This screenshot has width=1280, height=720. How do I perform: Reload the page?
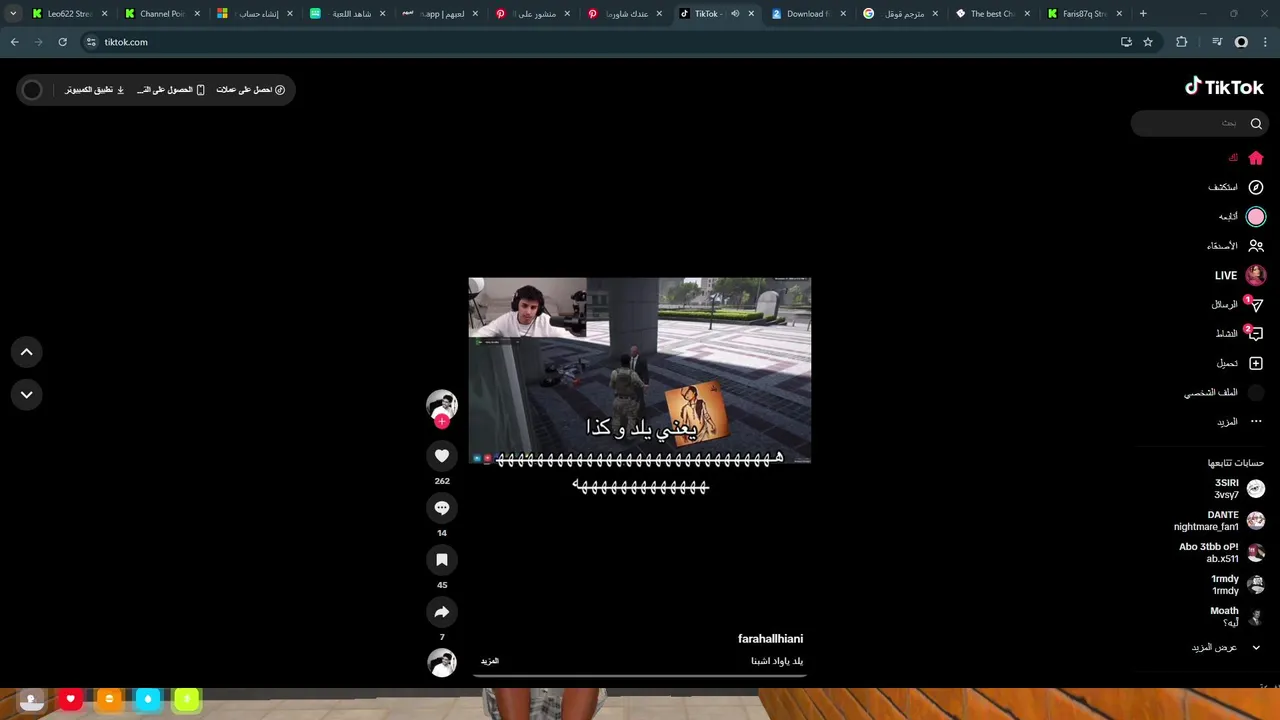(x=62, y=42)
